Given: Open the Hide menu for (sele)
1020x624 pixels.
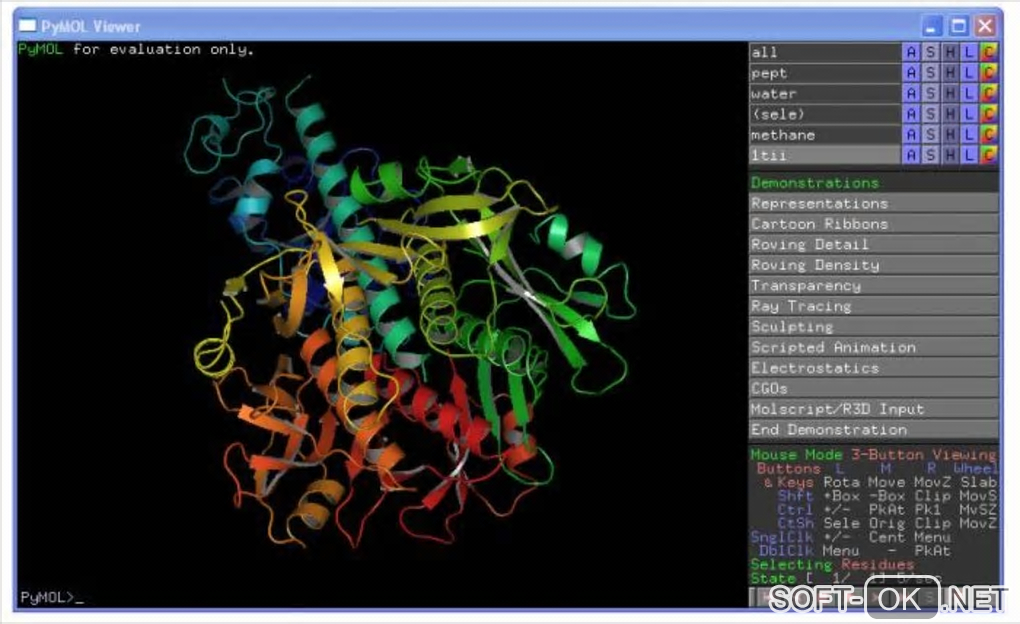Looking at the screenshot, I should click(950, 114).
